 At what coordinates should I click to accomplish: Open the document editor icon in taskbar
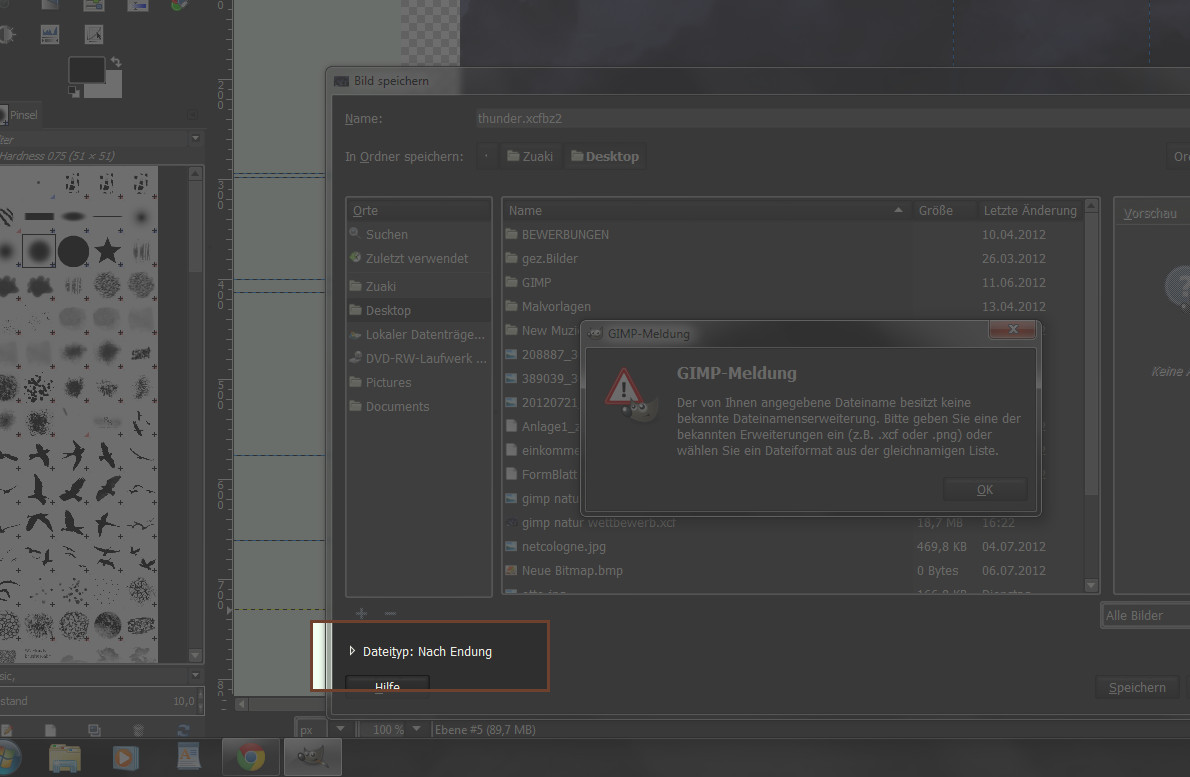[188, 757]
